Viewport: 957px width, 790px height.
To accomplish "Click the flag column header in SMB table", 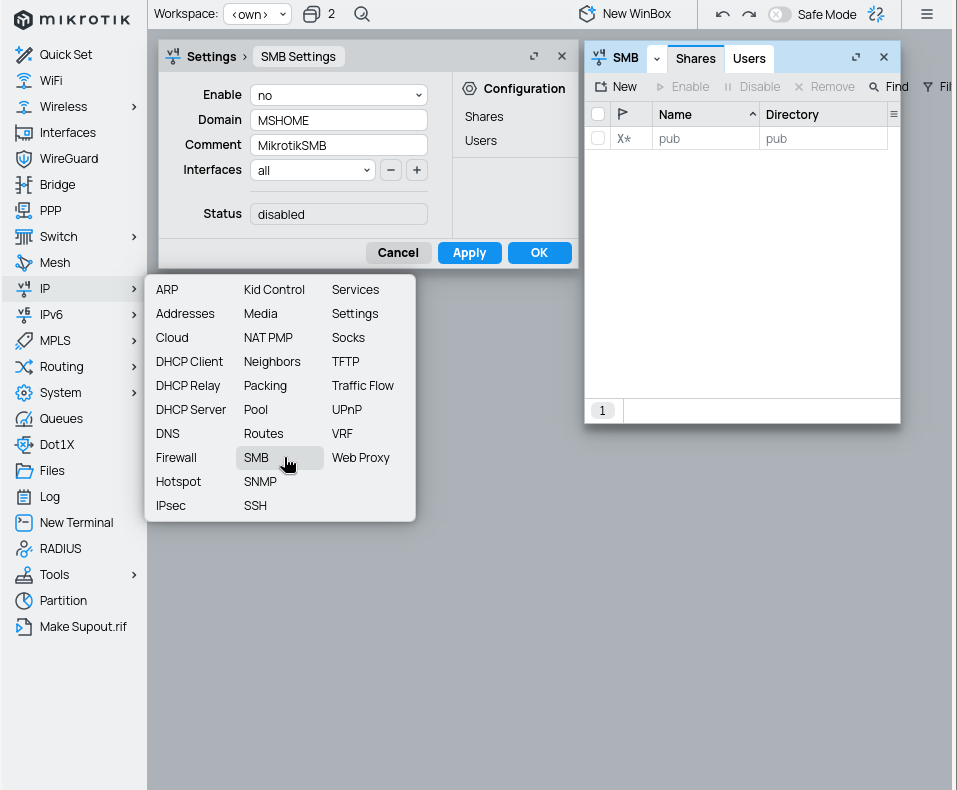I will click(x=623, y=114).
